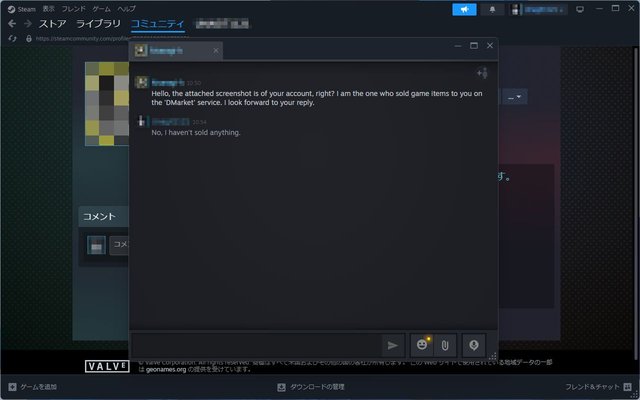Open the profile's more options dropdown
The image size is (640, 400).
[x=515, y=97]
